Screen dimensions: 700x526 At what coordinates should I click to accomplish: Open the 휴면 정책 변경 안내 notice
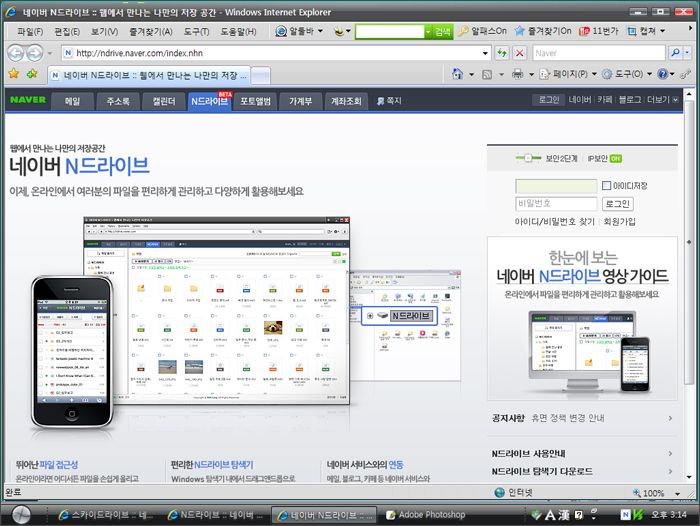pyautogui.click(x=567, y=418)
